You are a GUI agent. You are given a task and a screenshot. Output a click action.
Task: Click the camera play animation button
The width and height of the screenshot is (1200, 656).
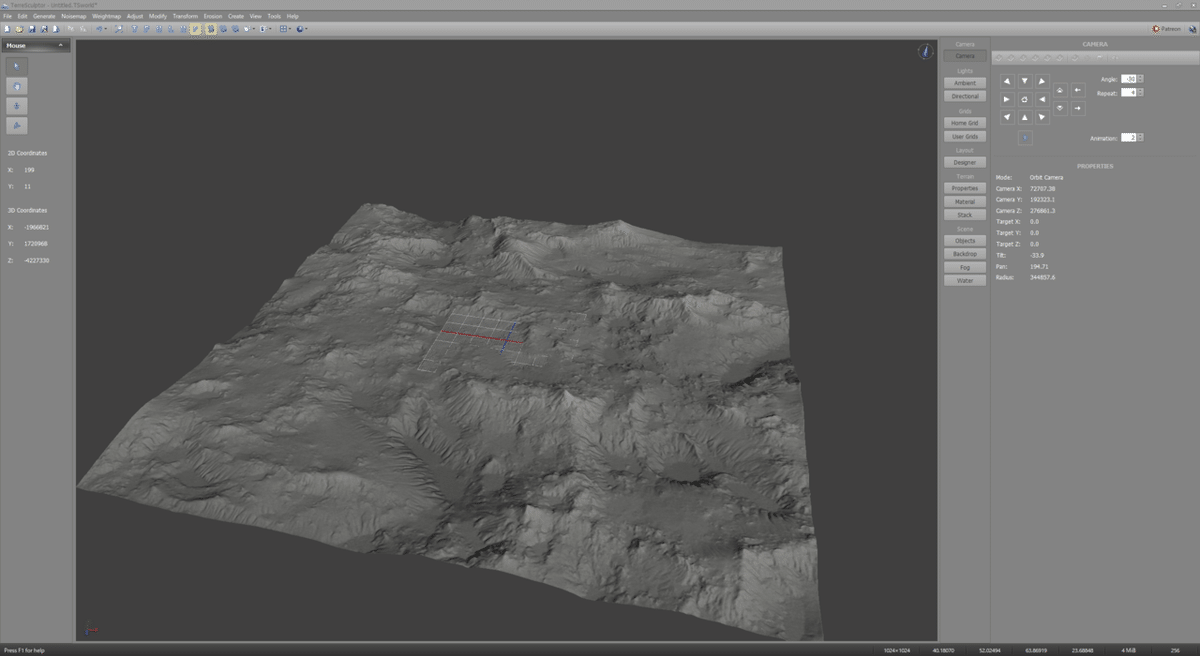tap(1025, 137)
